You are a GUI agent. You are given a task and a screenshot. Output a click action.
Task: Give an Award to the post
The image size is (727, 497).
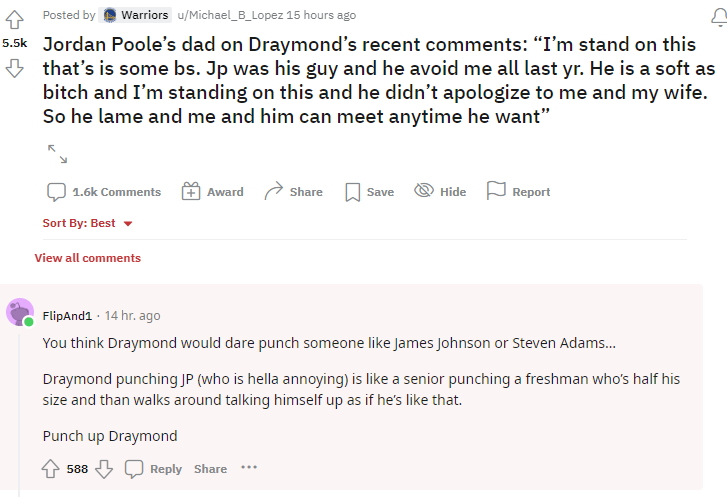212,192
